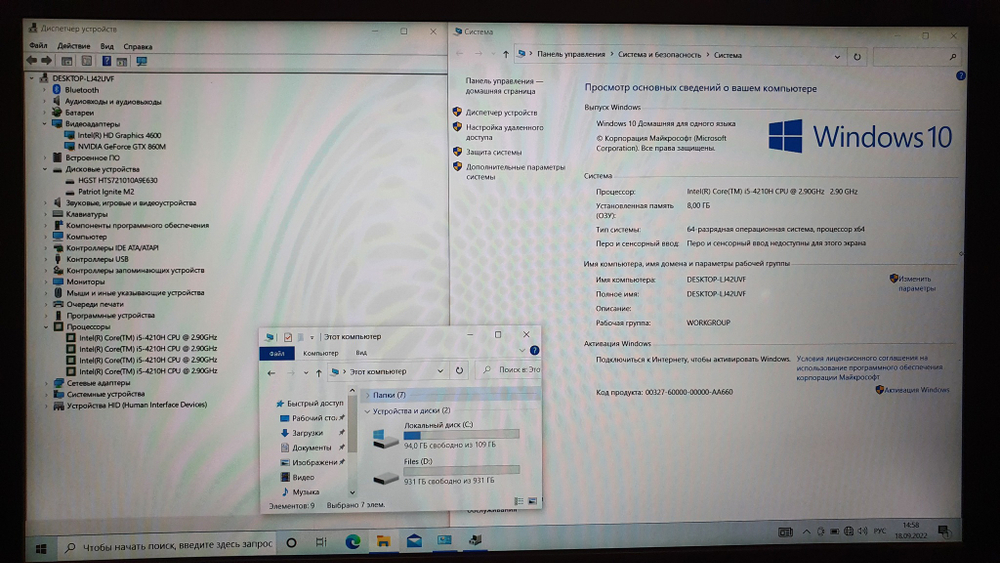The image size is (1000, 563).
Task: Expand the Клавиатуры category
Action: [45, 214]
